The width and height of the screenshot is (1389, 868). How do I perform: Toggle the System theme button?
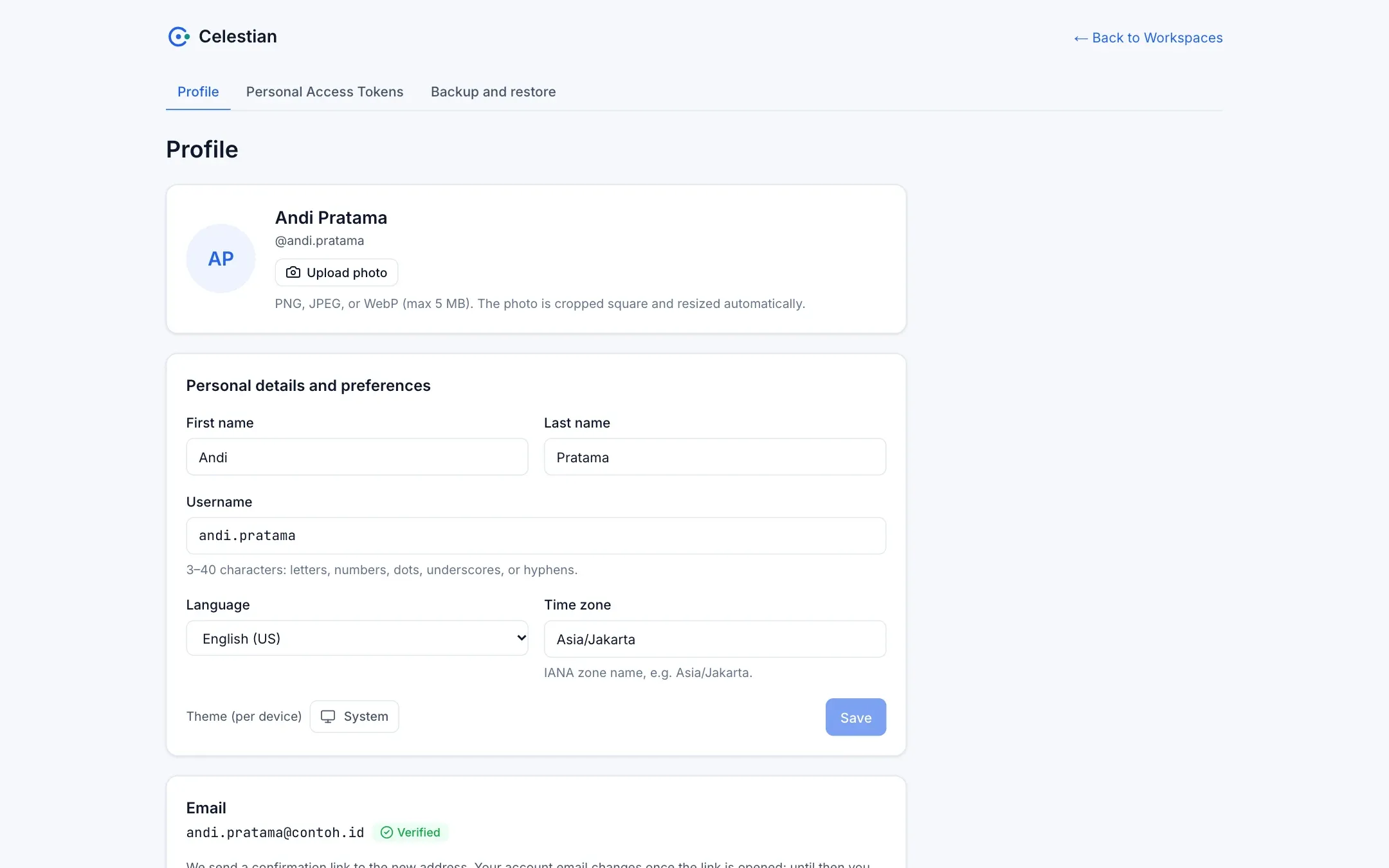click(x=354, y=716)
